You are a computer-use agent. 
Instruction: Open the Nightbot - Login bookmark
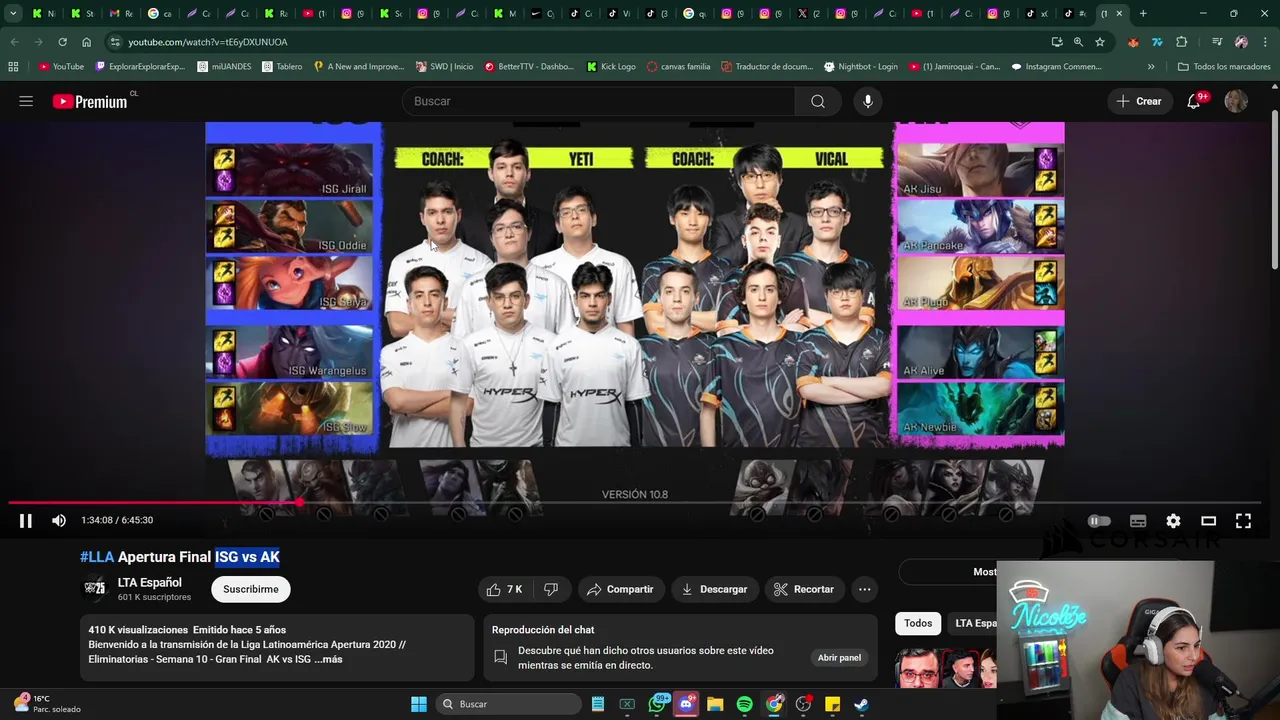[860, 66]
